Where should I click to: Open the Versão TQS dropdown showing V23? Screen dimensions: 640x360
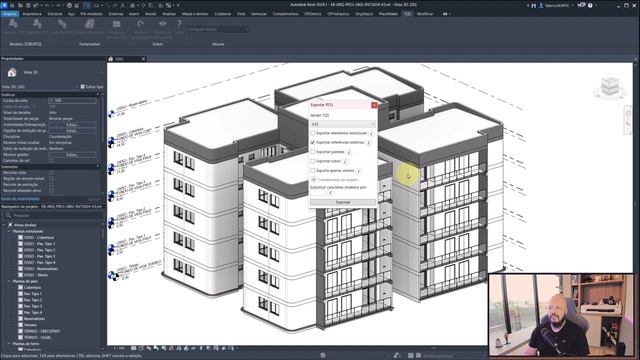[x=342, y=124]
